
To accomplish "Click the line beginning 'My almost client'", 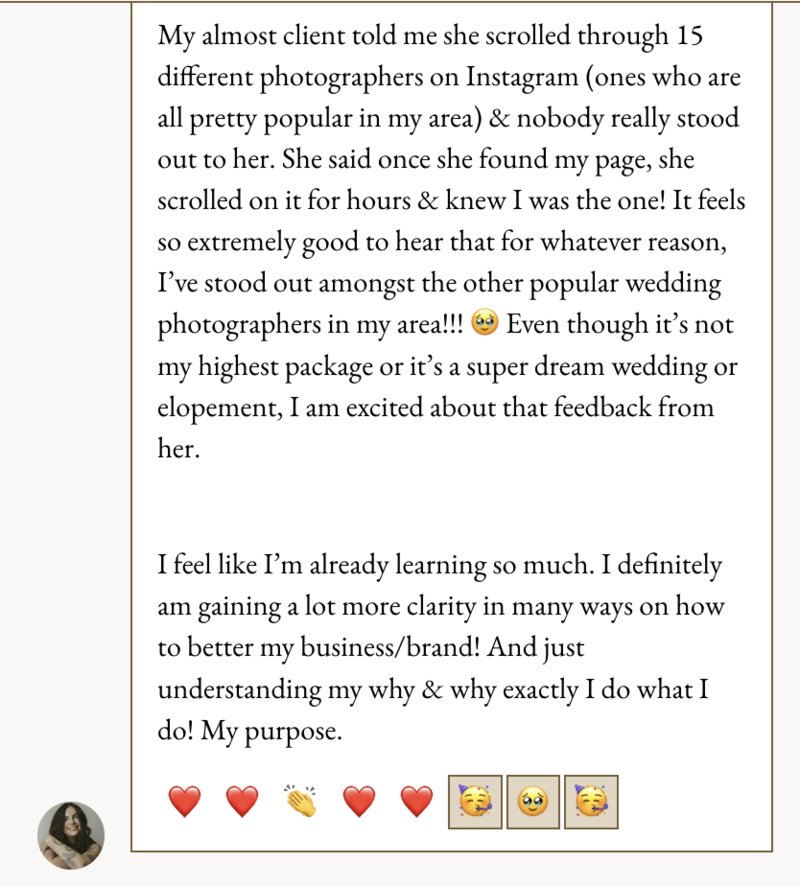I will pyautogui.click(x=430, y=36).
